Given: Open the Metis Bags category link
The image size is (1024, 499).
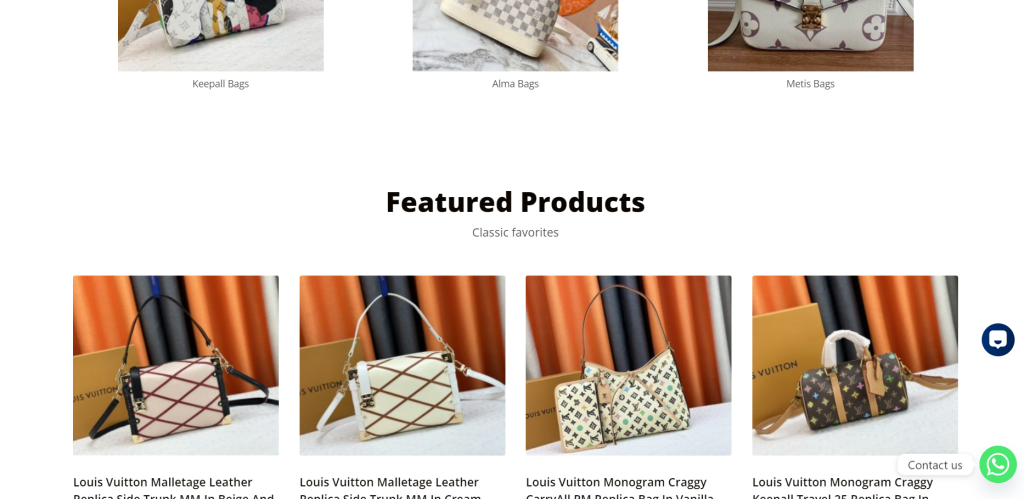Looking at the screenshot, I should (810, 84).
